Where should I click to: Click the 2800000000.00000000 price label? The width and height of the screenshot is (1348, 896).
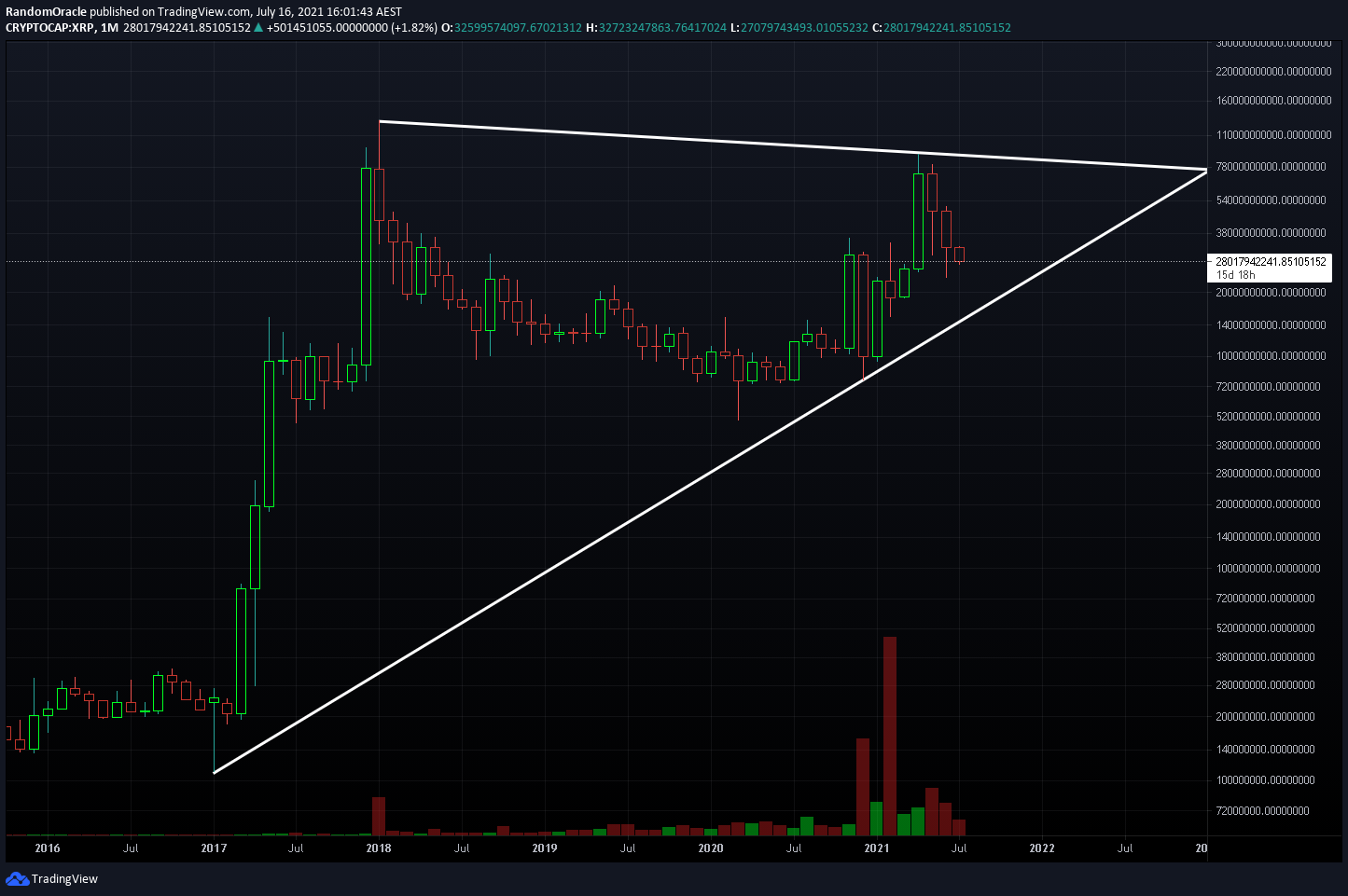coord(1268,473)
